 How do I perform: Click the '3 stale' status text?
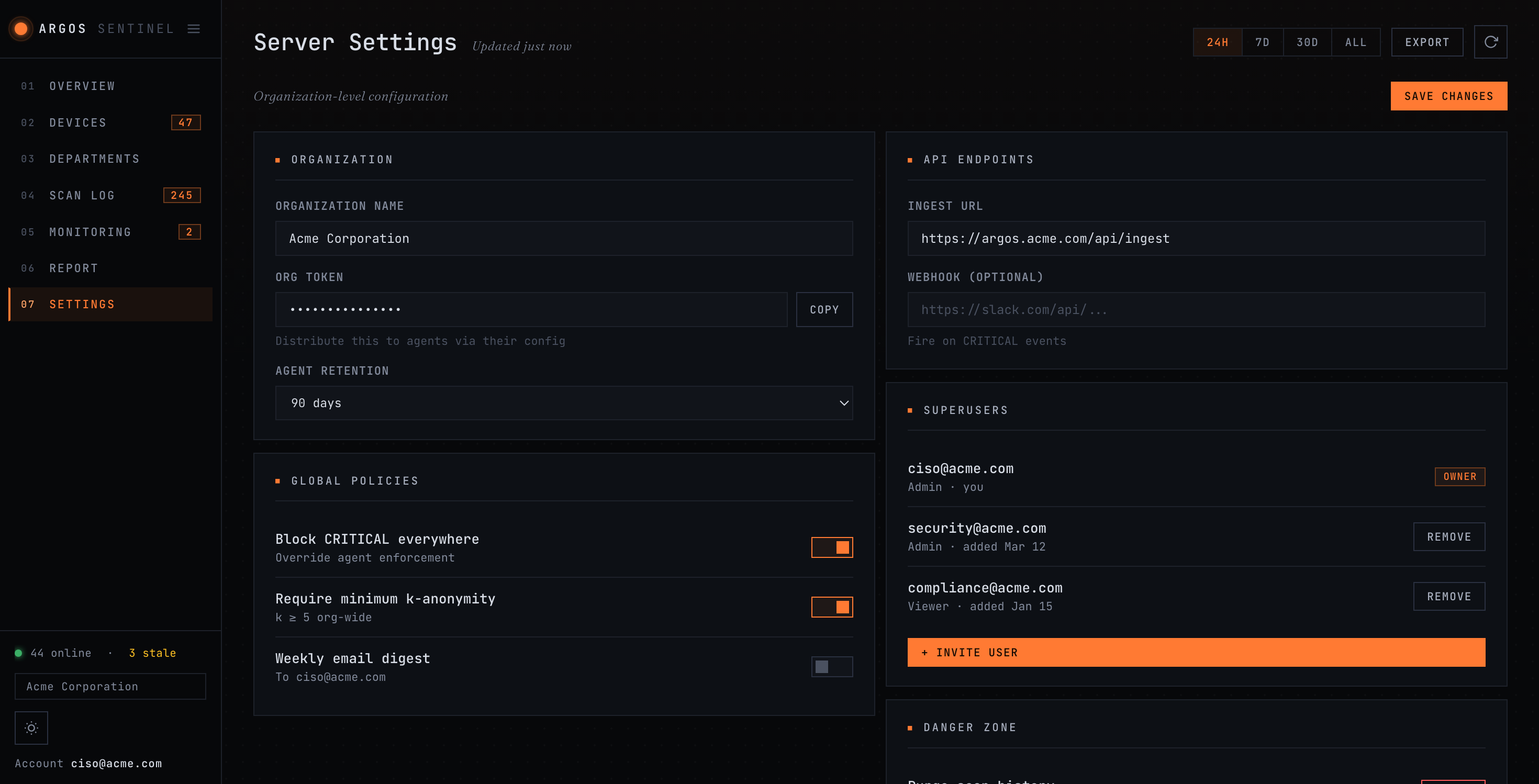tap(152, 653)
